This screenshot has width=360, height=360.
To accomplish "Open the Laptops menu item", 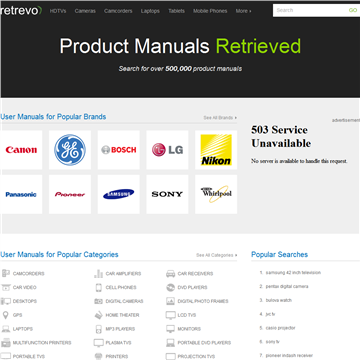I will click(150, 11).
